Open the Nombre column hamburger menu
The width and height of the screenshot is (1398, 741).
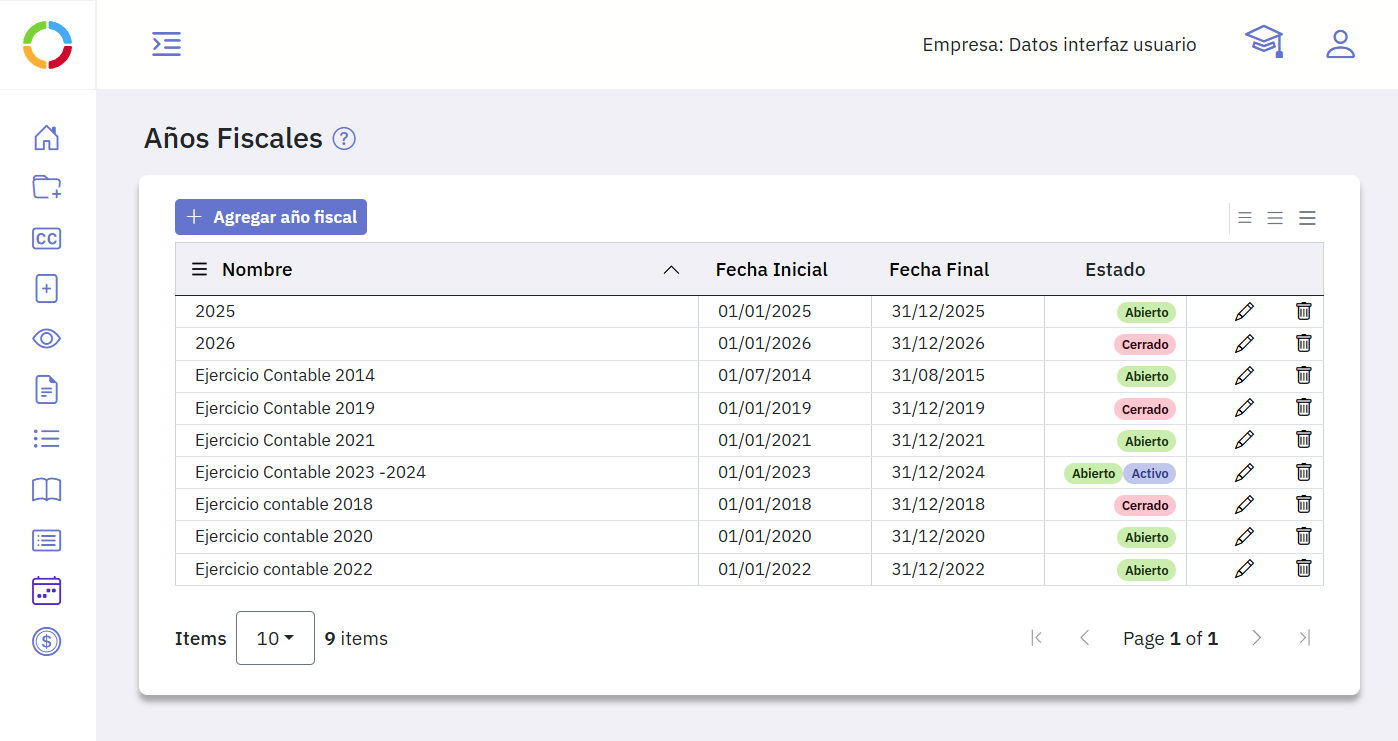click(200, 270)
